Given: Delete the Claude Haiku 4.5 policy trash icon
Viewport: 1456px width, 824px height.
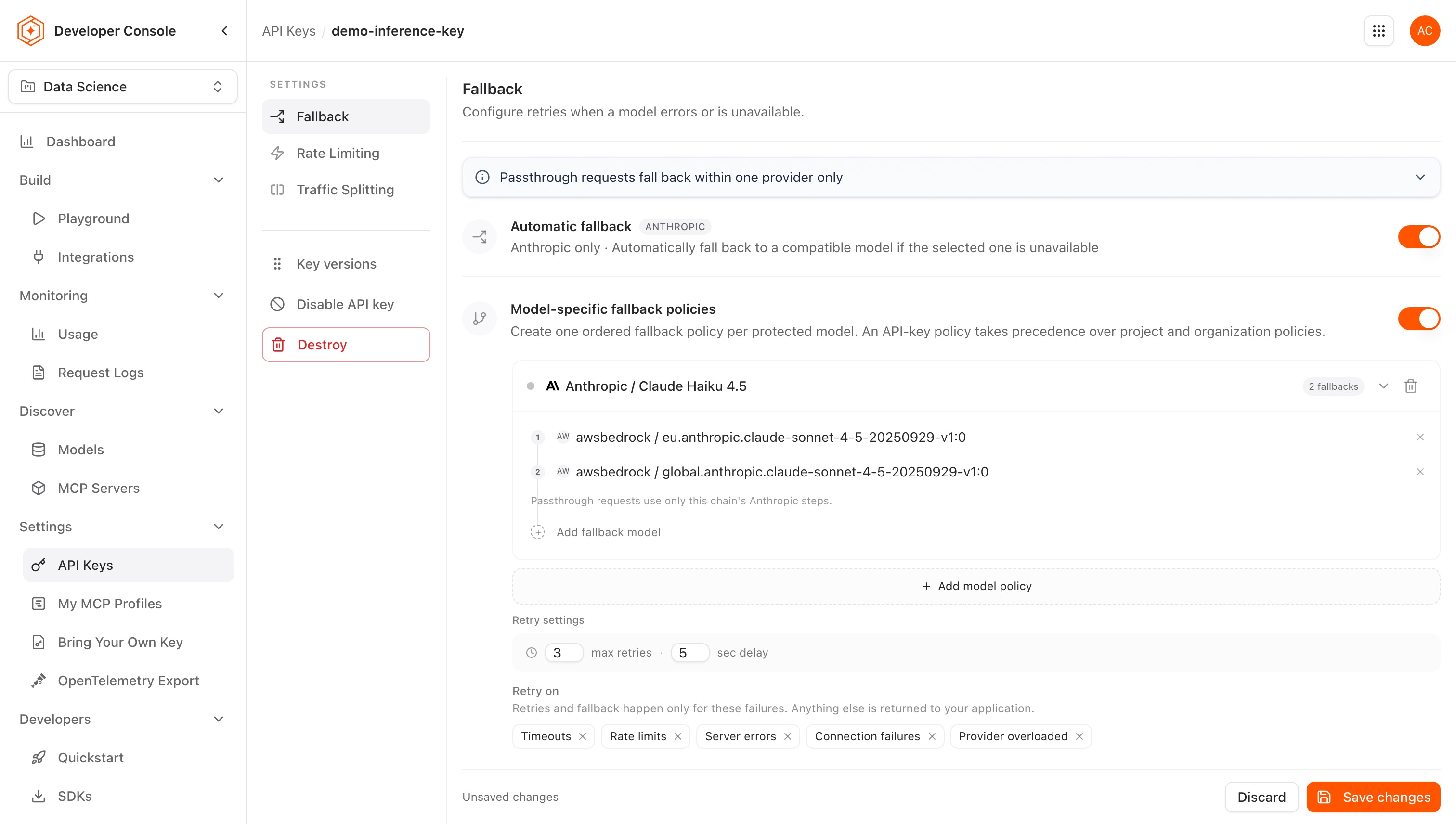Looking at the screenshot, I should pyautogui.click(x=1410, y=386).
